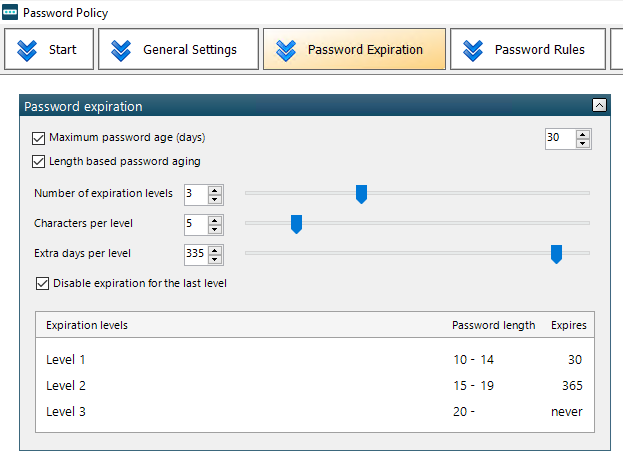Collapse the Password expiration panel
The height and width of the screenshot is (459, 623).
pyautogui.click(x=599, y=105)
